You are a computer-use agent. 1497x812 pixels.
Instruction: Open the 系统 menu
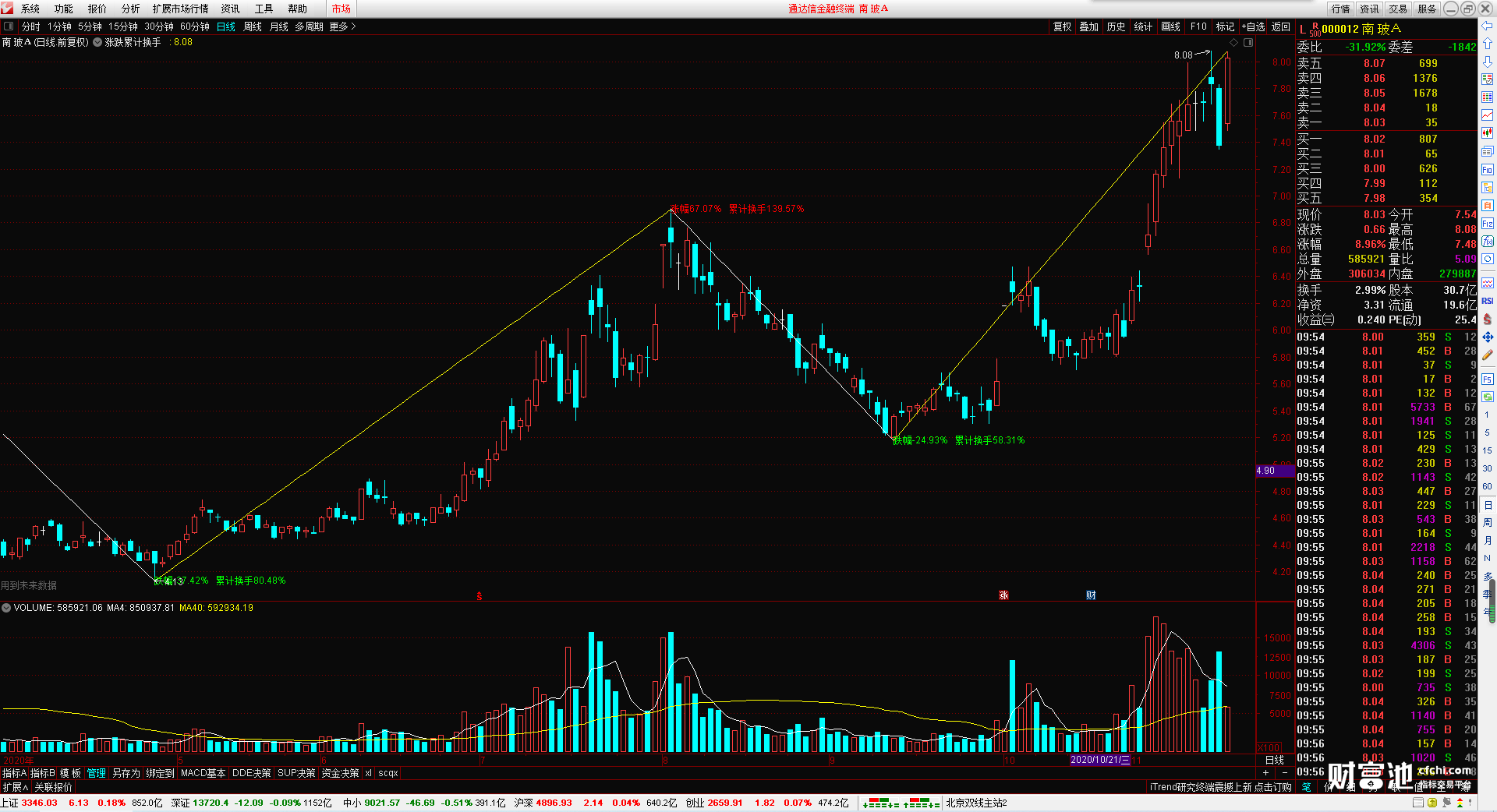tap(30, 9)
